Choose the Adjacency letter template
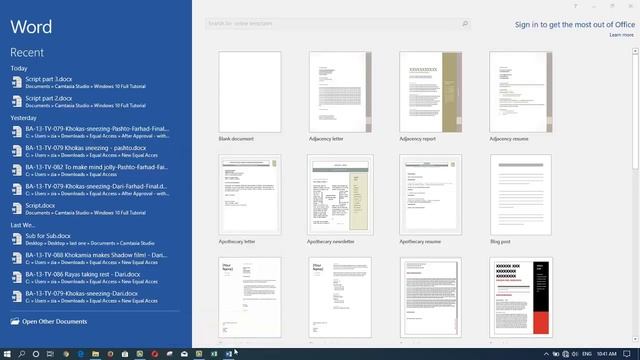 click(x=340, y=96)
